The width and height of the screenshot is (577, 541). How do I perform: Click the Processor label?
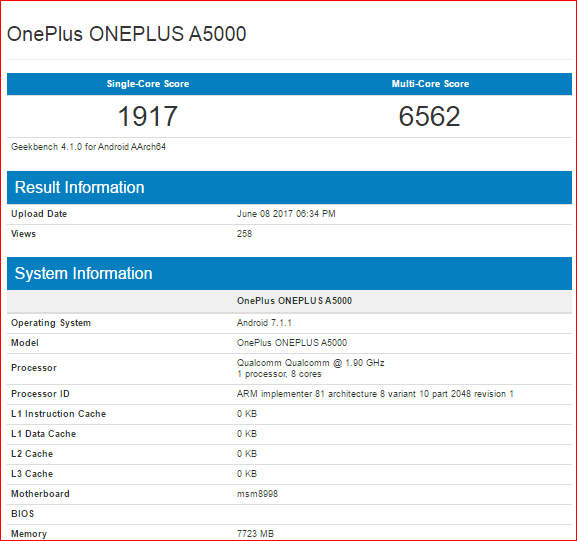click(34, 368)
